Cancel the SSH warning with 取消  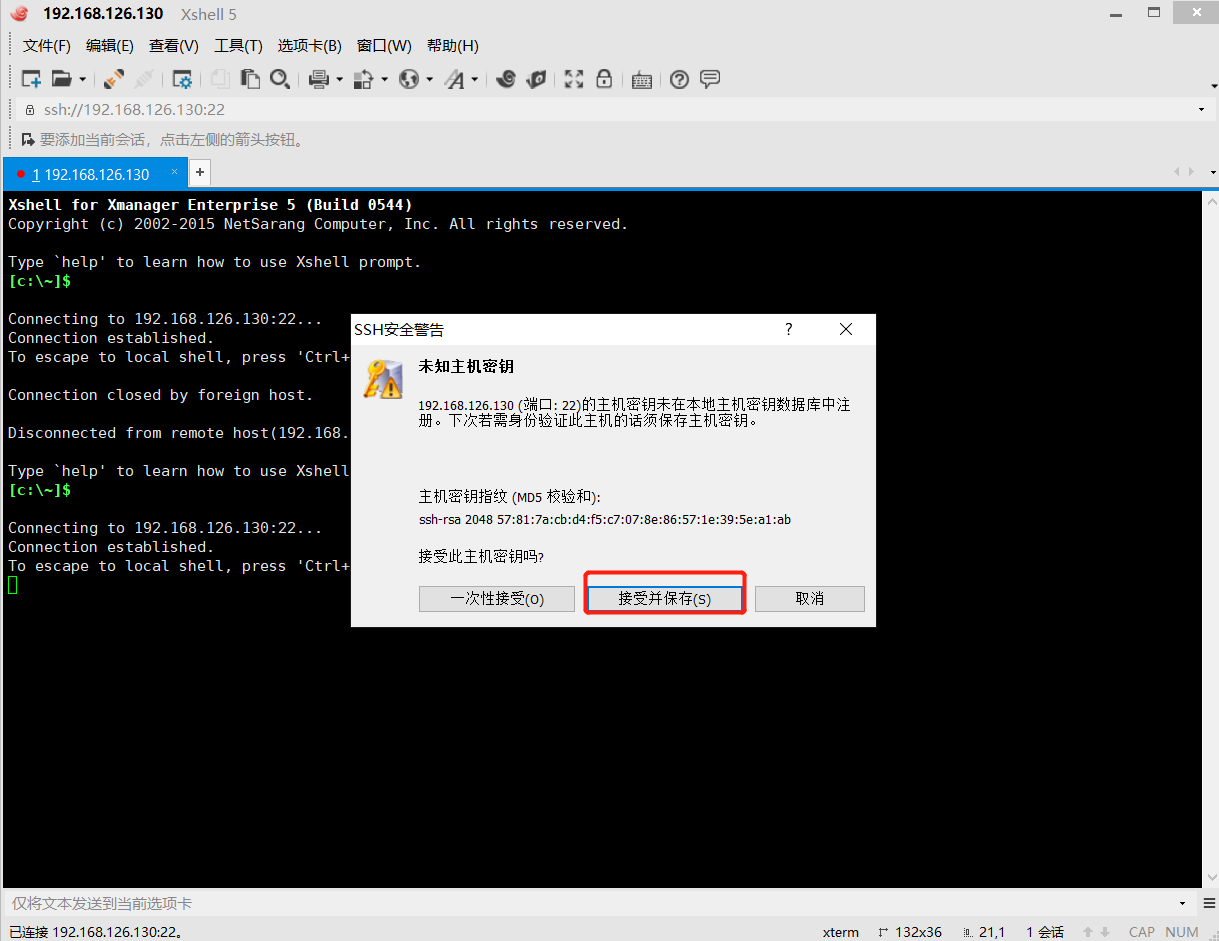click(810, 599)
